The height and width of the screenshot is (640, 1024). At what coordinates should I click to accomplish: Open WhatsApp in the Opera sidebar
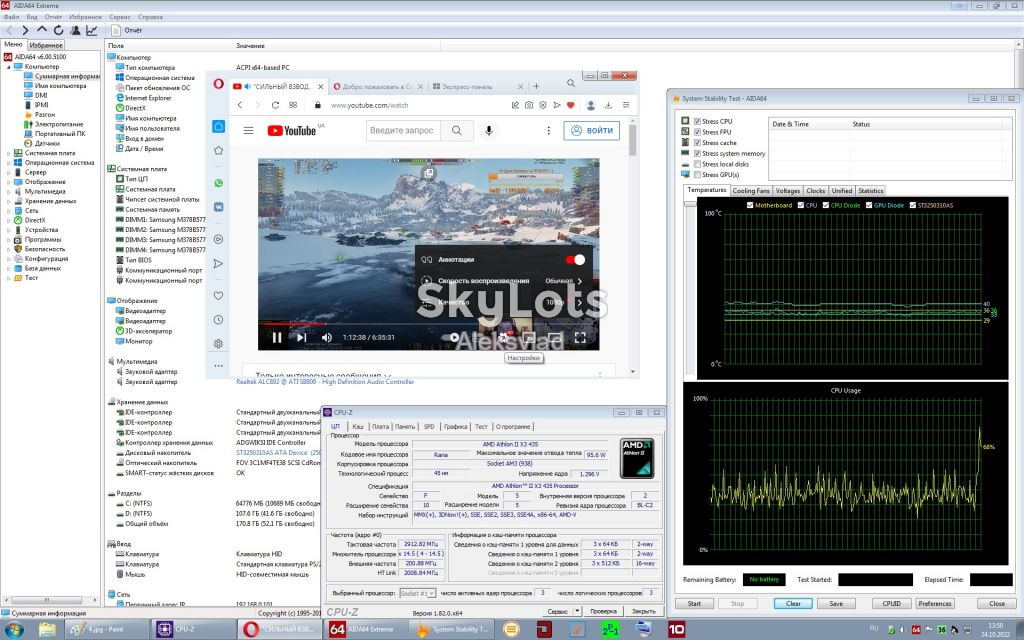(x=219, y=183)
